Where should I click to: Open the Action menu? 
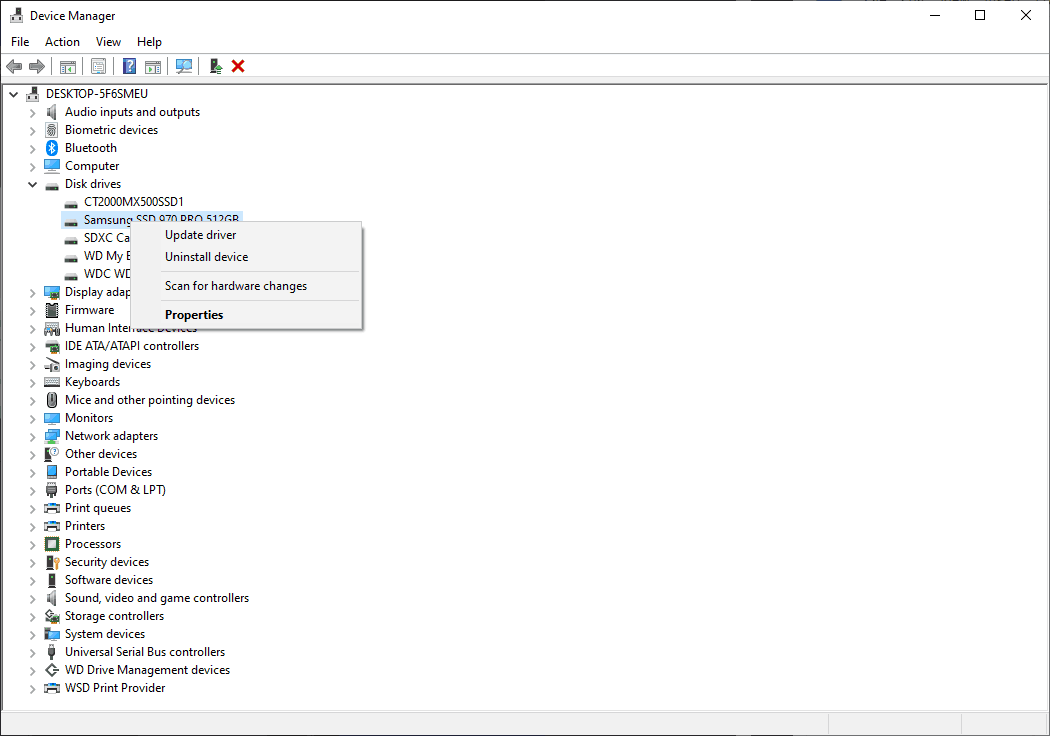pyautogui.click(x=62, y=42)
